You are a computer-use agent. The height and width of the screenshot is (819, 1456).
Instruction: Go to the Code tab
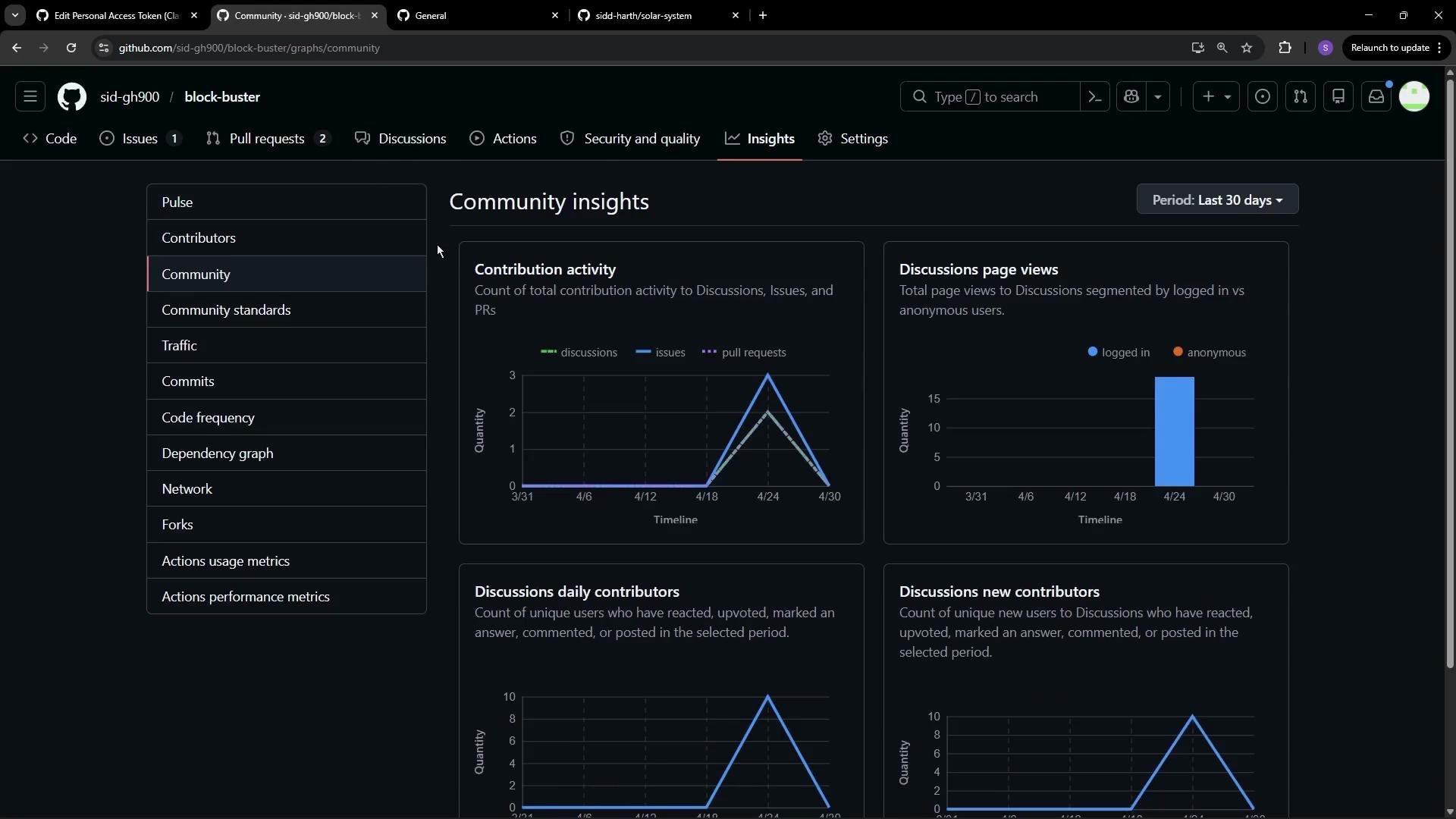click(50, 139)
